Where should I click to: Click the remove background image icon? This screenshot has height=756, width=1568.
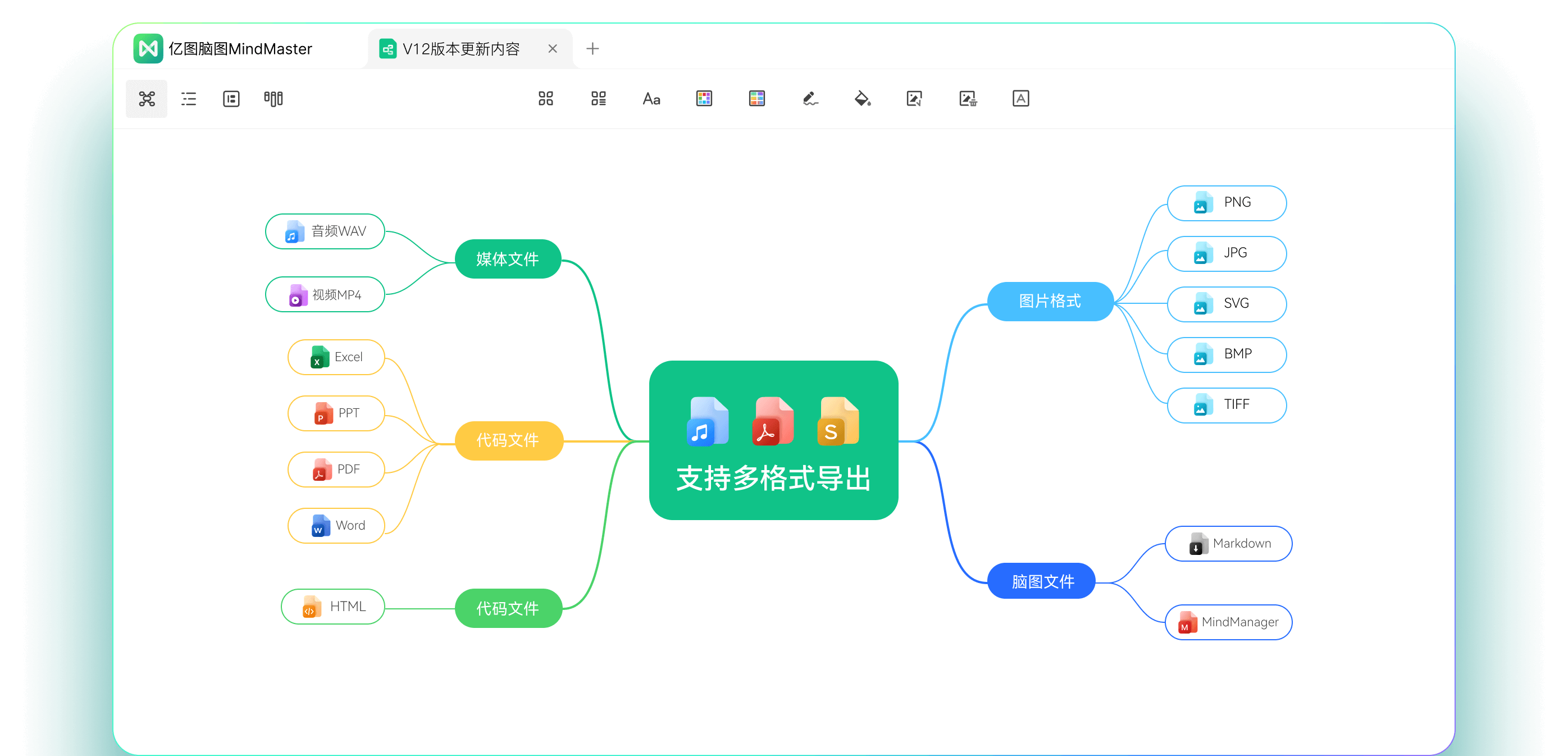[968, 99]
